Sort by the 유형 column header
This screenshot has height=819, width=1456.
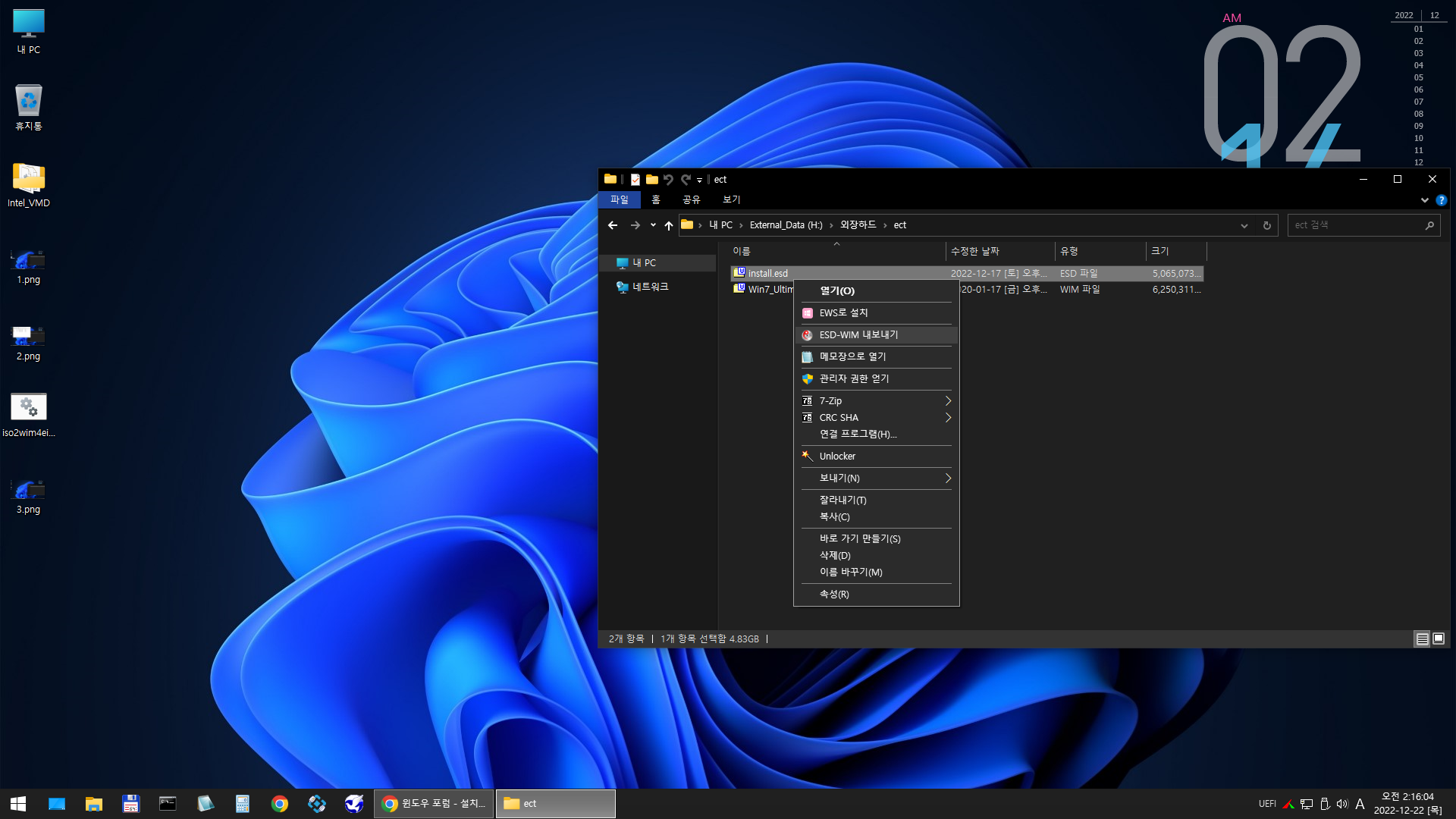(x=1100, y=251)
